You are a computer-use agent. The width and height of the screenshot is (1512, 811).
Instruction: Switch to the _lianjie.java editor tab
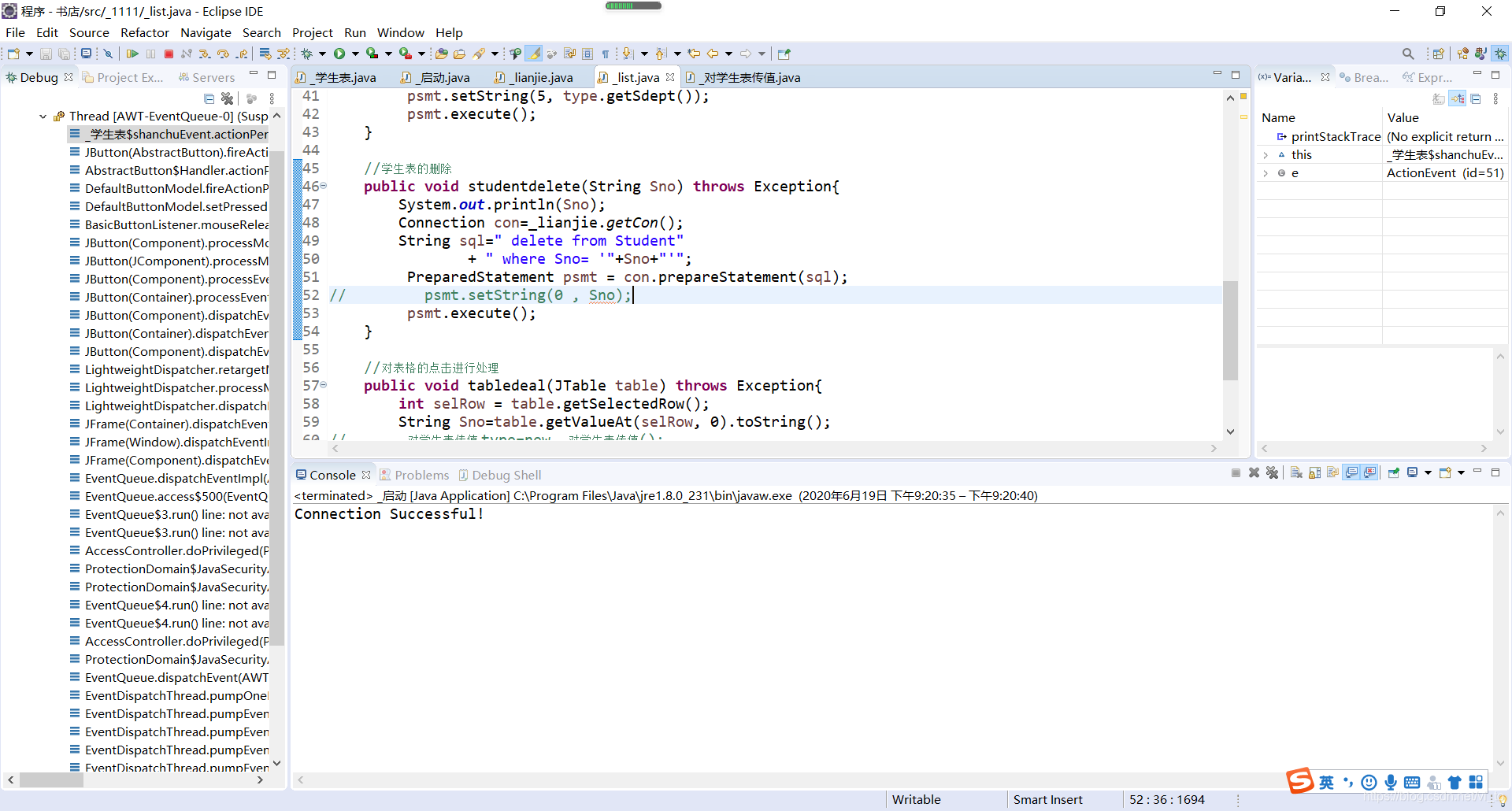(x=535, y=77)
